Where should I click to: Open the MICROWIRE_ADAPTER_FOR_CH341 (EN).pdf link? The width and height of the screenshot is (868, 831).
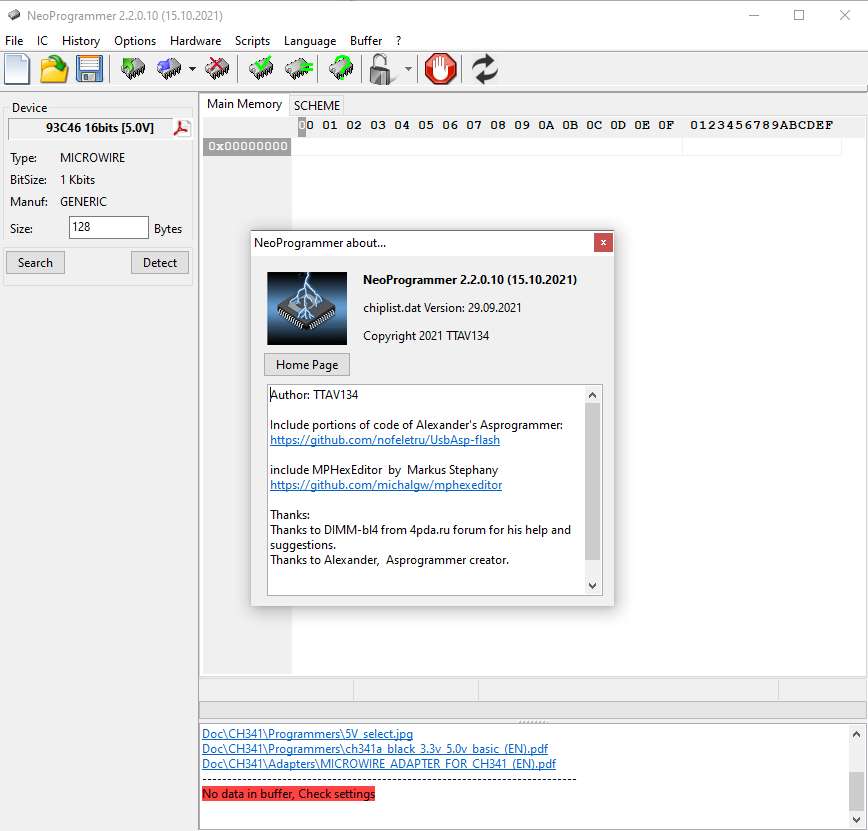379,763
